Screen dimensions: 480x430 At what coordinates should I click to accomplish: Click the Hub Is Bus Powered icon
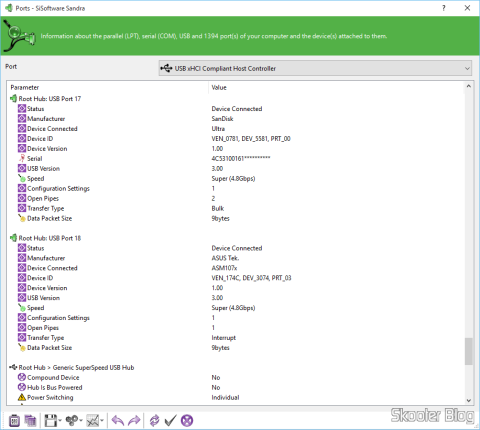point(22,387)
